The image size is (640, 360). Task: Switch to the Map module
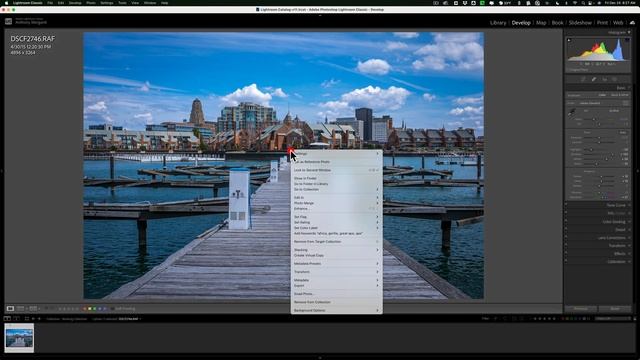(x=541, y=23)
